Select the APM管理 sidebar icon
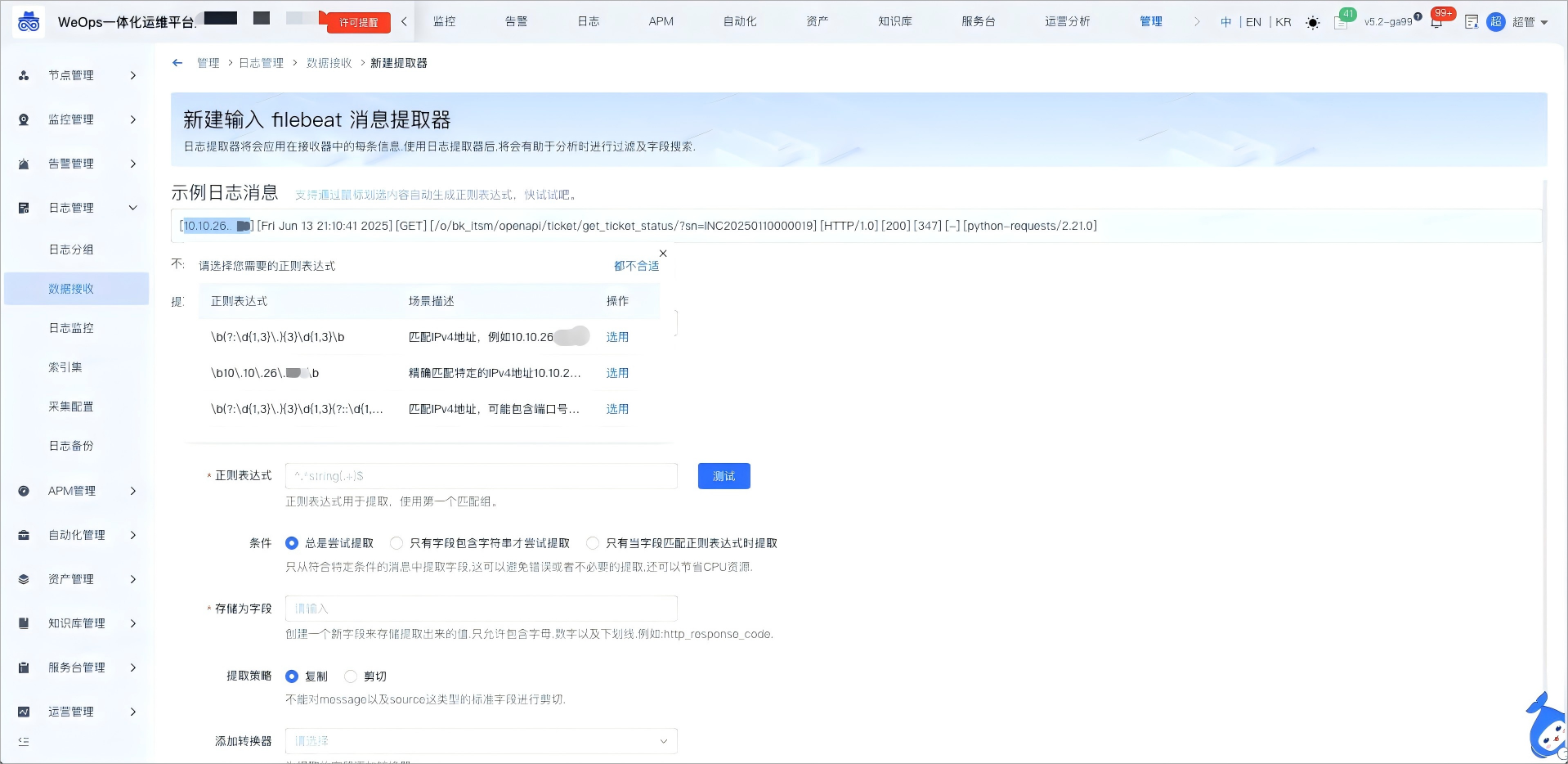Image resolution: width=1568 pixels, height=764 pixels. [x=23, y=491]
